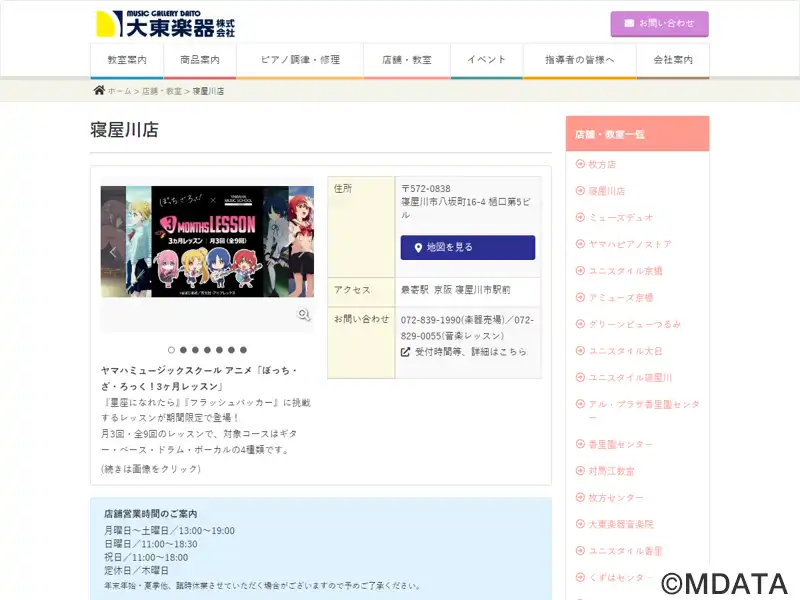Screen dimensions: 800x600
Task: Enlarge the slide with magnifier icon
Action: click(304, 314)
